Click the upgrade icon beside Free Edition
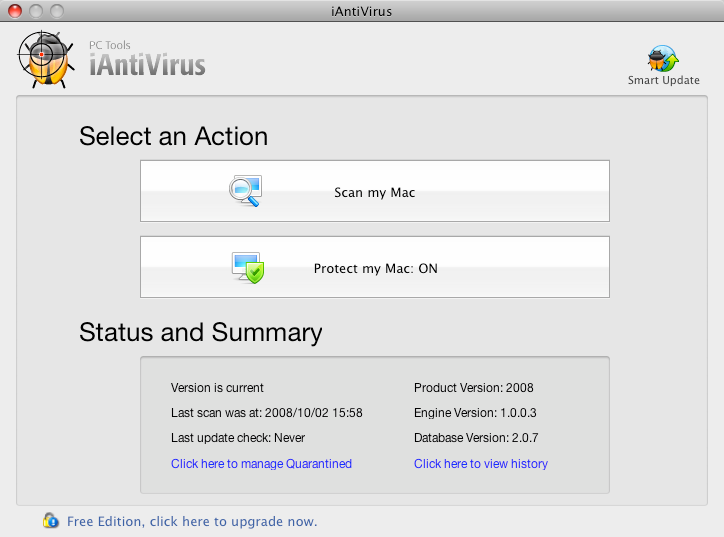The image size is (724, 537). pyautogui.click(x=51, y=520)
